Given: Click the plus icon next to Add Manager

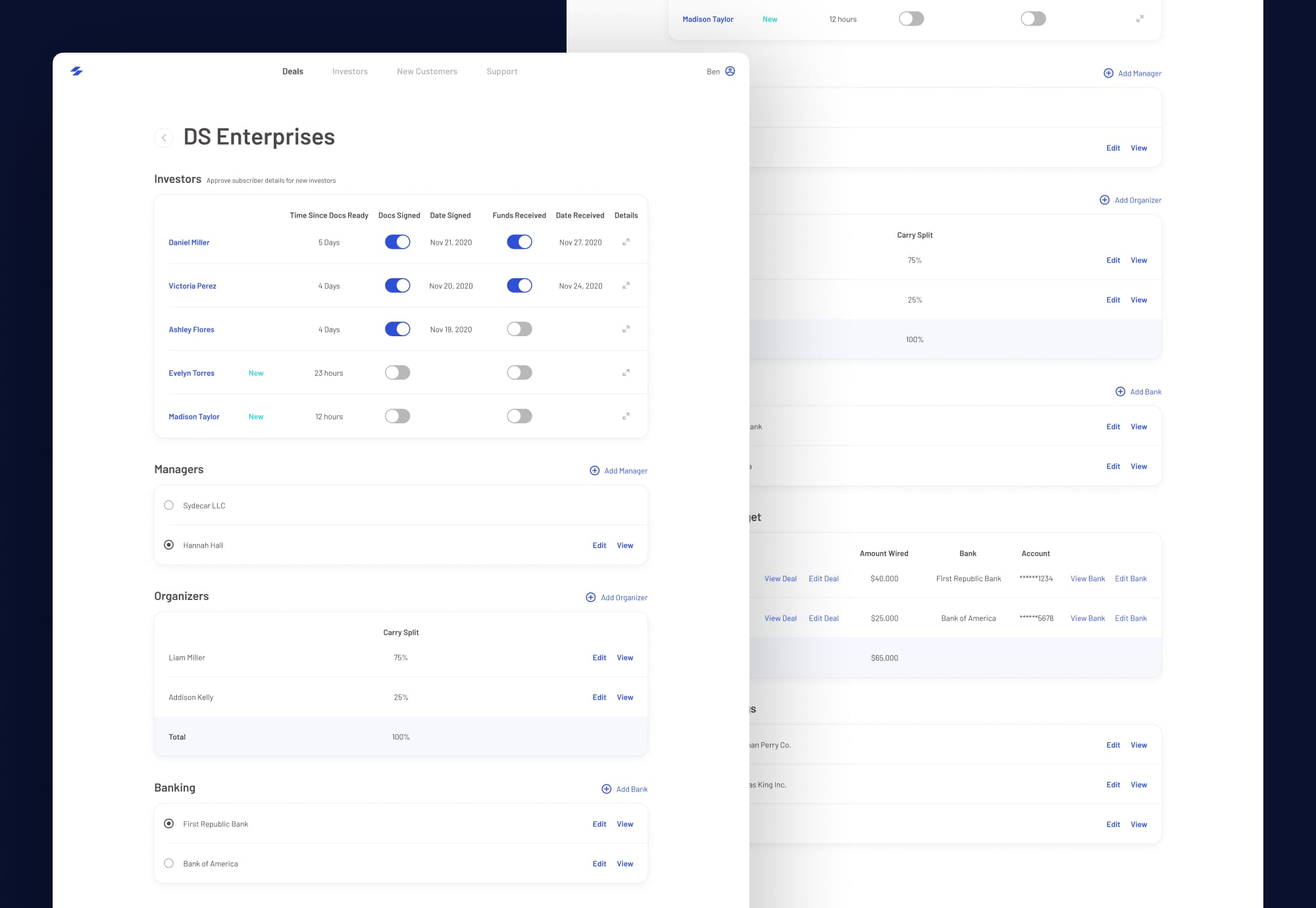Looking at the screenshot, I should point(594,470).
